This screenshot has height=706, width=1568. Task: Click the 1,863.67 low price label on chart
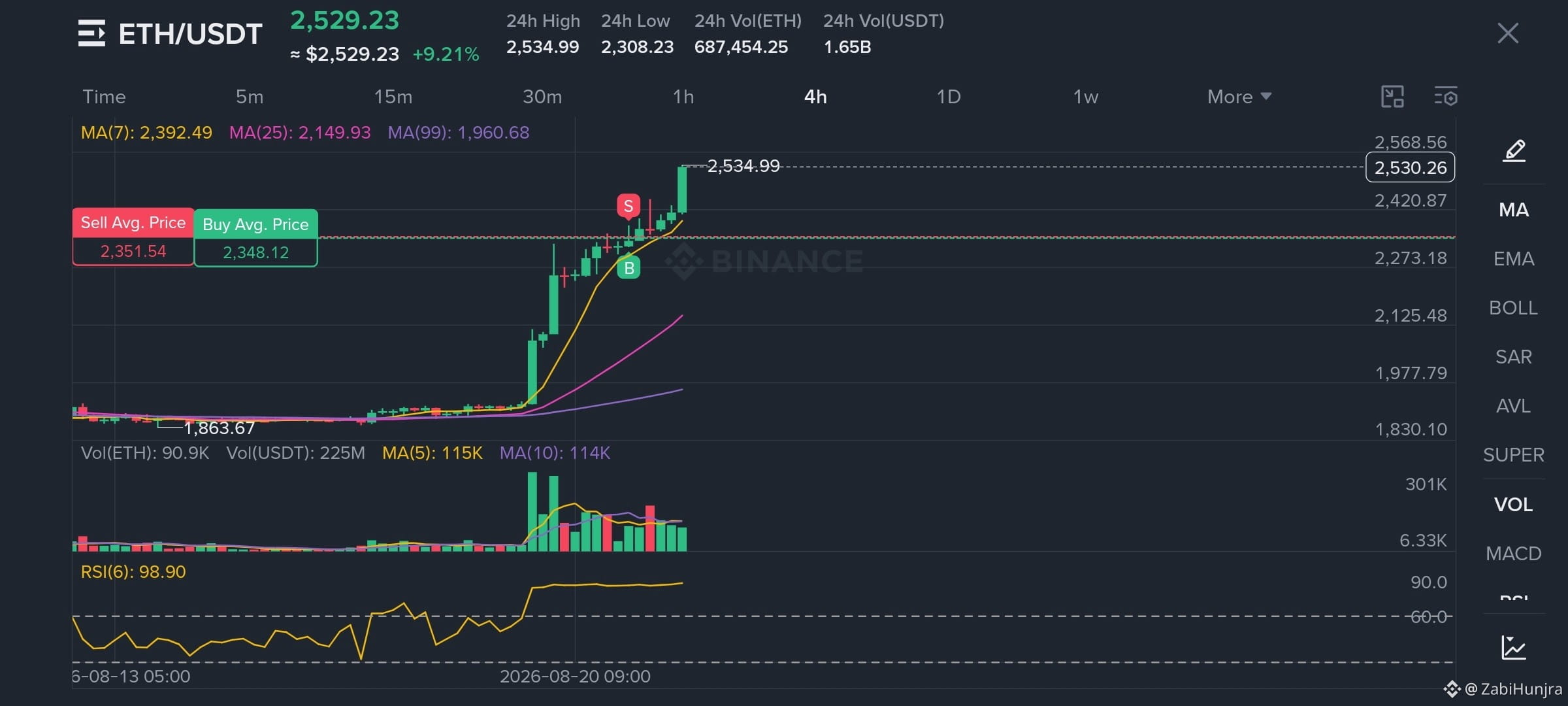click(219, 428)
